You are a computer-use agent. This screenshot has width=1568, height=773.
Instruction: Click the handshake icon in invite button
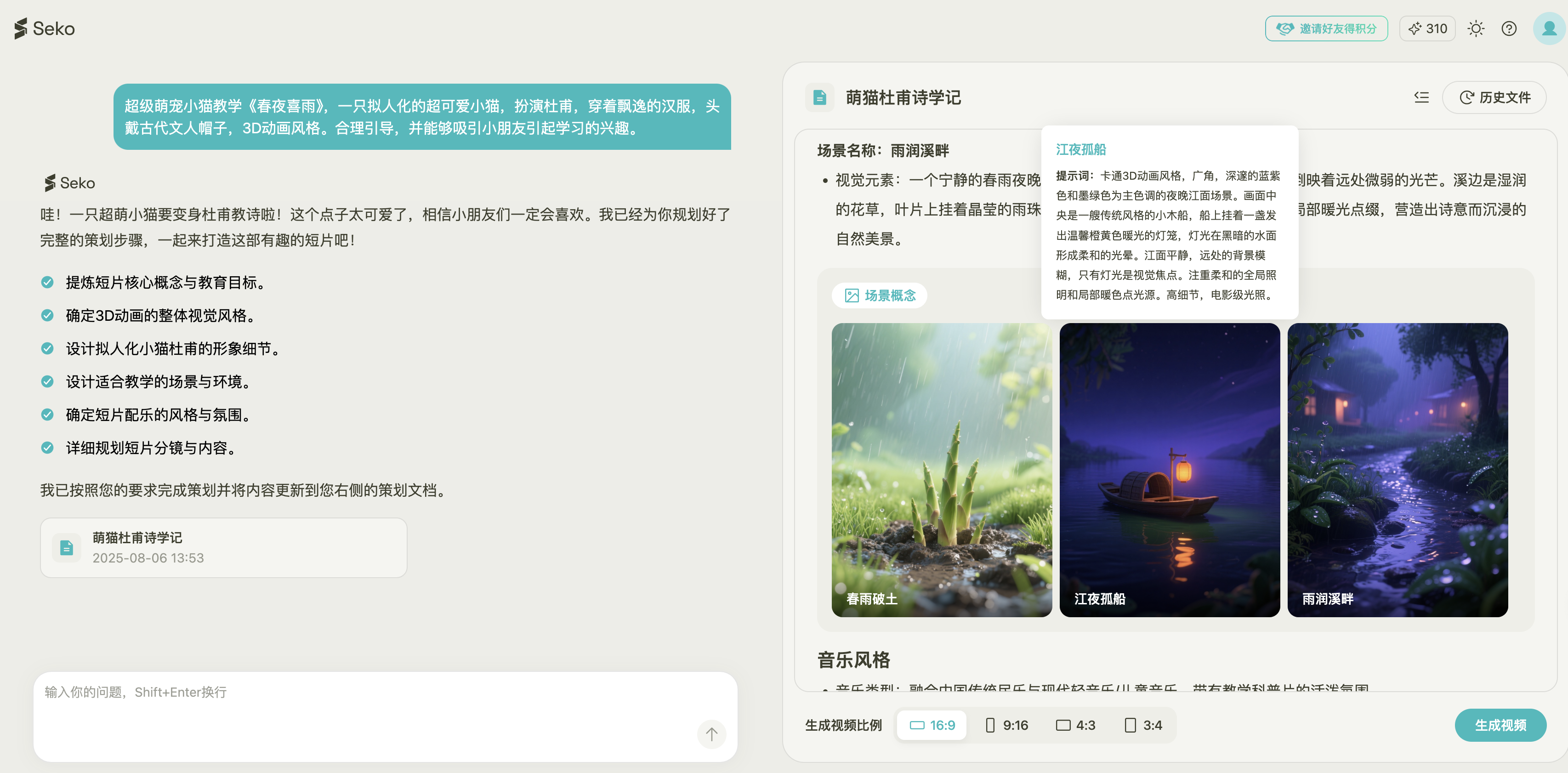point(1285,28)
